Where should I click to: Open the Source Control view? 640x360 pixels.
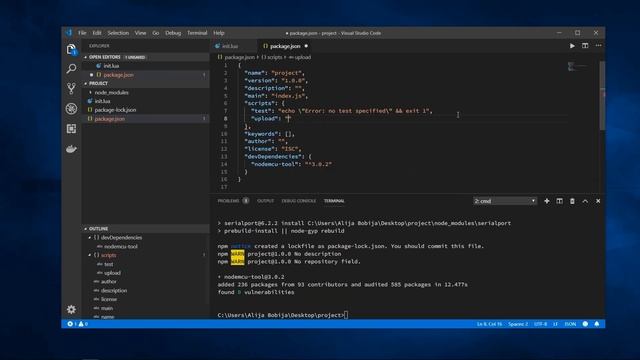coord(71,88)
